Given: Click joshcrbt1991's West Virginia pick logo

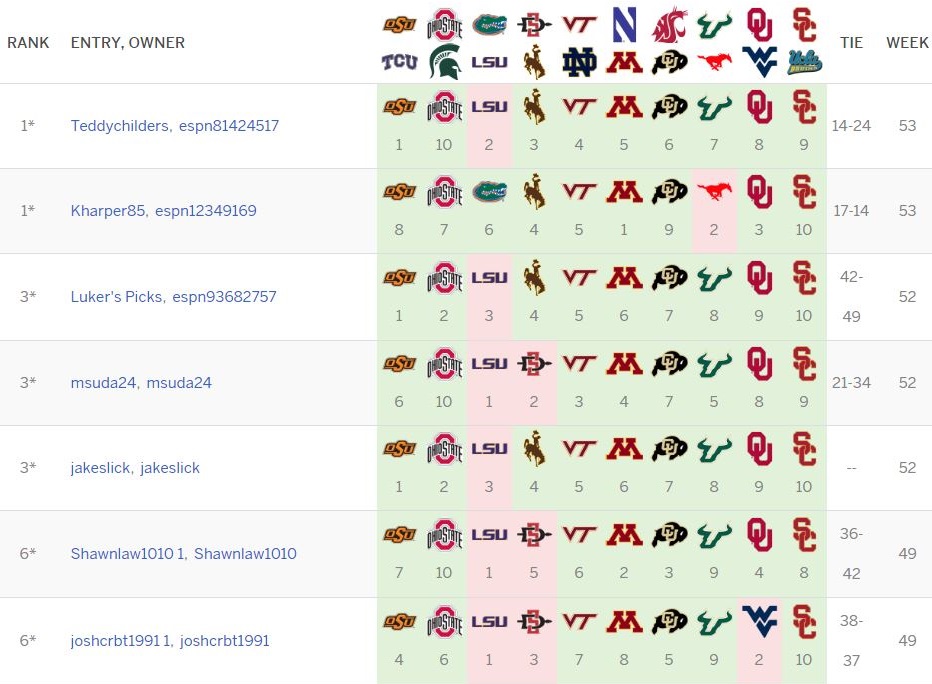Looking at the screenshot, I should 760,622.
